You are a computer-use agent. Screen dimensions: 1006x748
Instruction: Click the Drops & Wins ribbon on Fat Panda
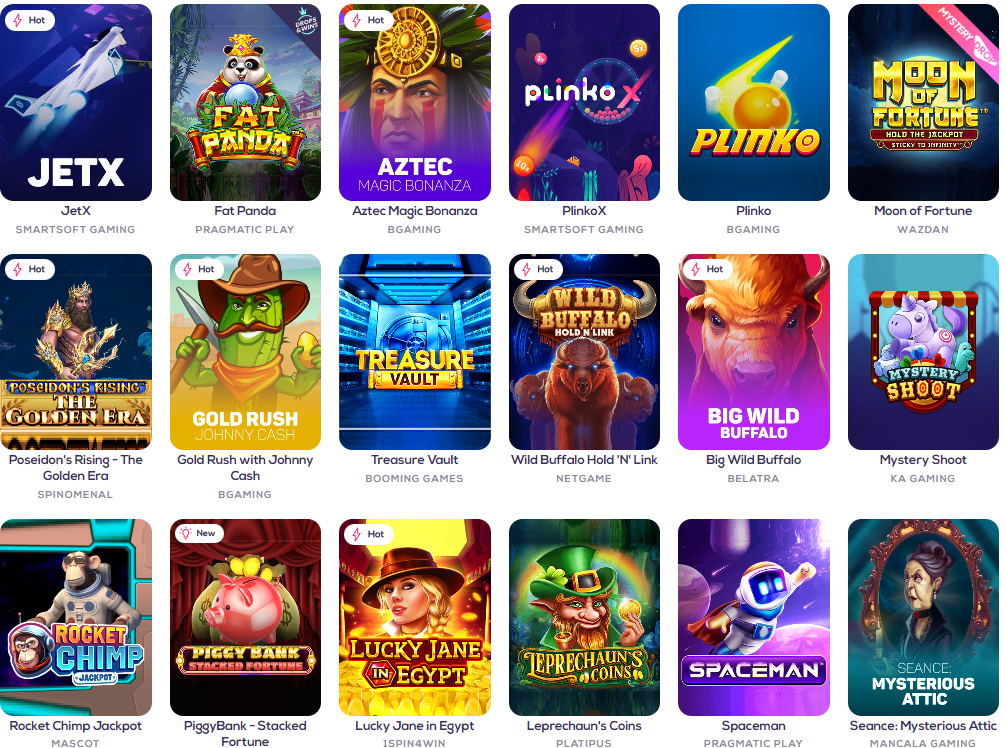pos(306,22)
